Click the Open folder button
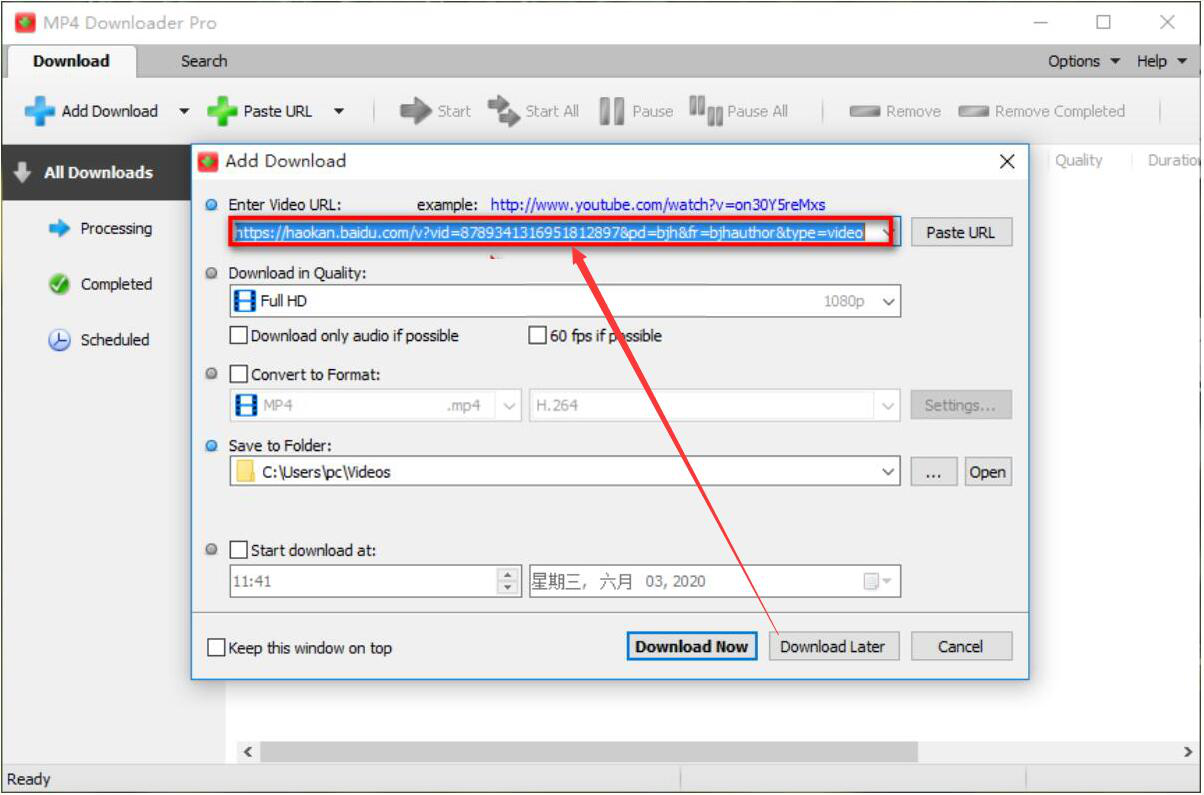This screenshot has width=1204, height=795. pos(987,472)
